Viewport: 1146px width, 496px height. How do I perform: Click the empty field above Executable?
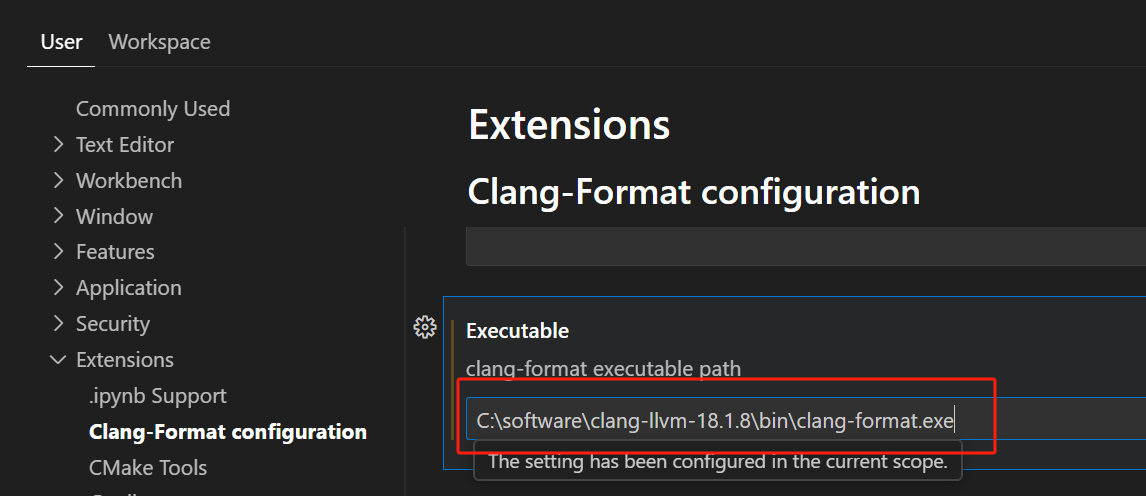tap(800, 246)
